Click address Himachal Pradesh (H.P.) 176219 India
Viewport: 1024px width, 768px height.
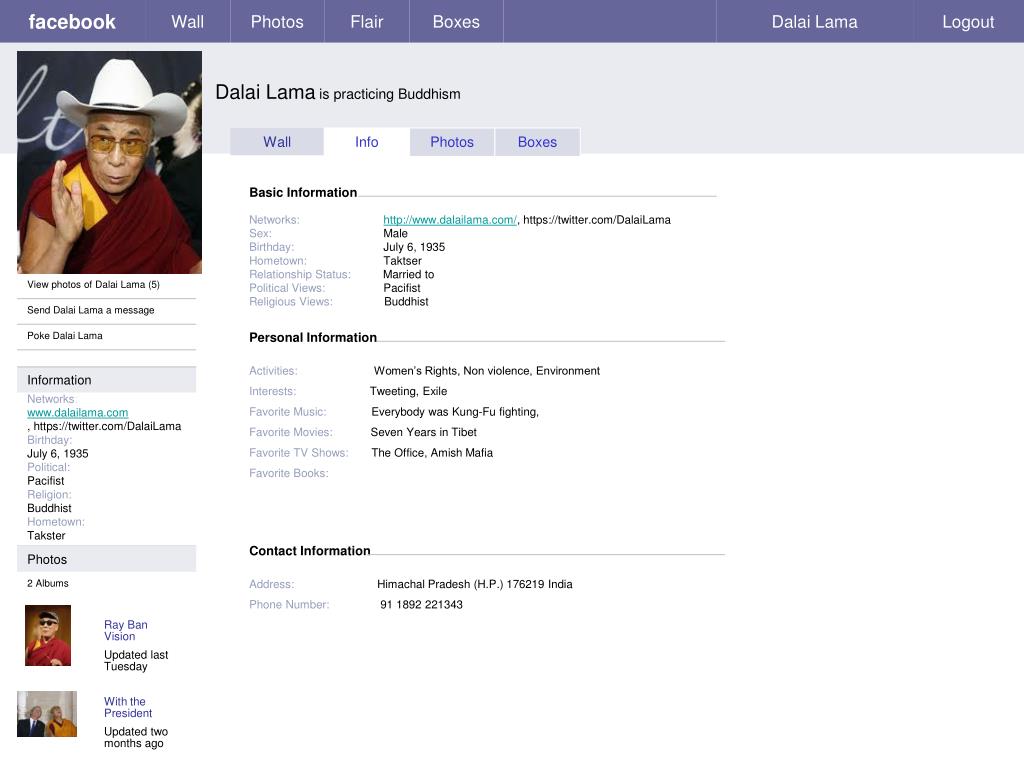(475, 584)
